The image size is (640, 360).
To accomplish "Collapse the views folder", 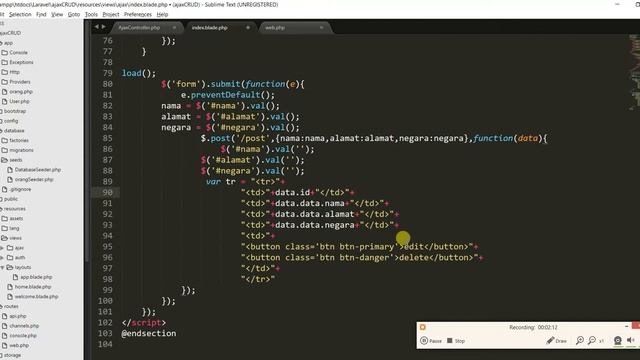I will pos(12,238).
